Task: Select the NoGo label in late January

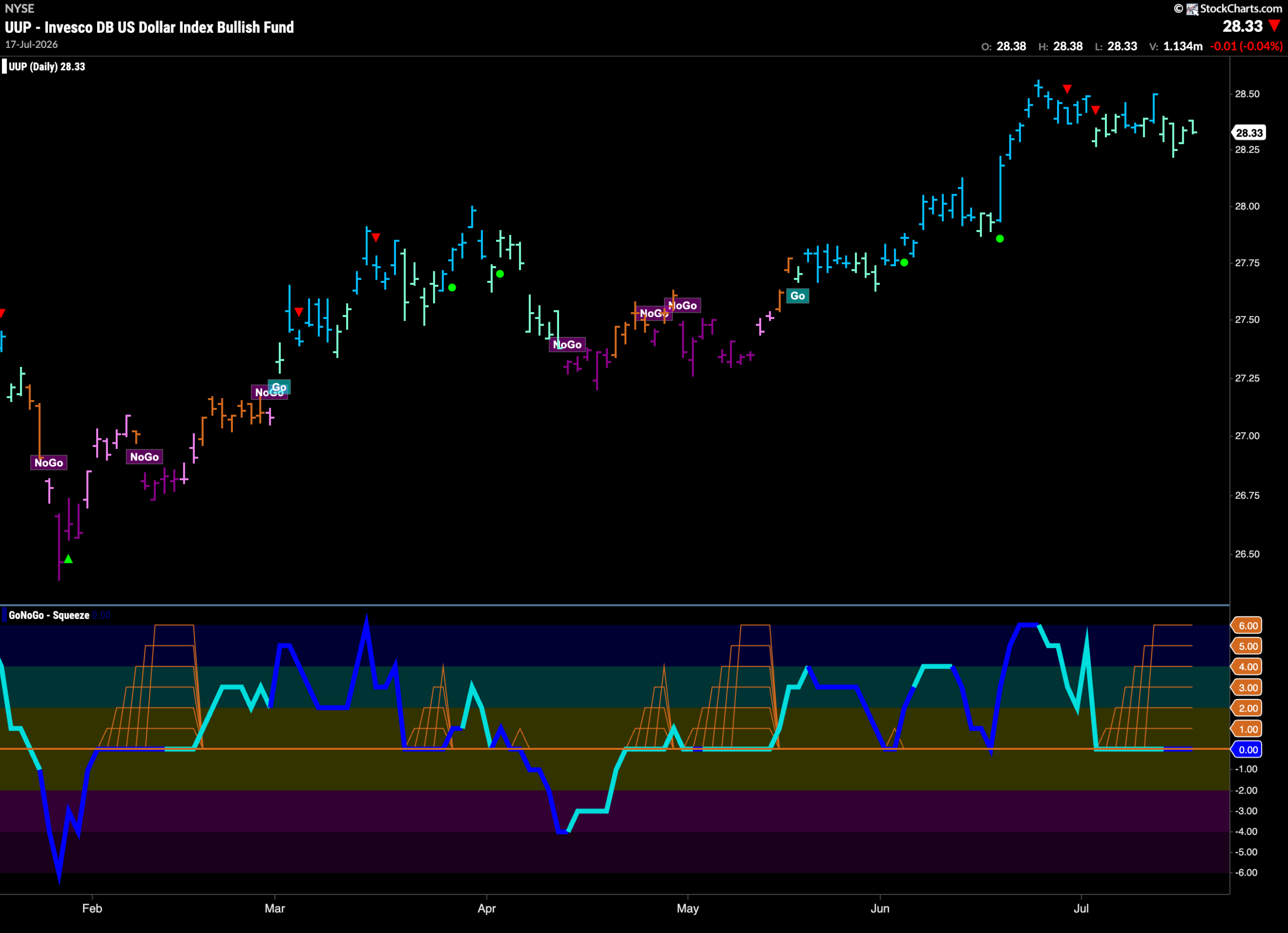Action: point(49,462)
